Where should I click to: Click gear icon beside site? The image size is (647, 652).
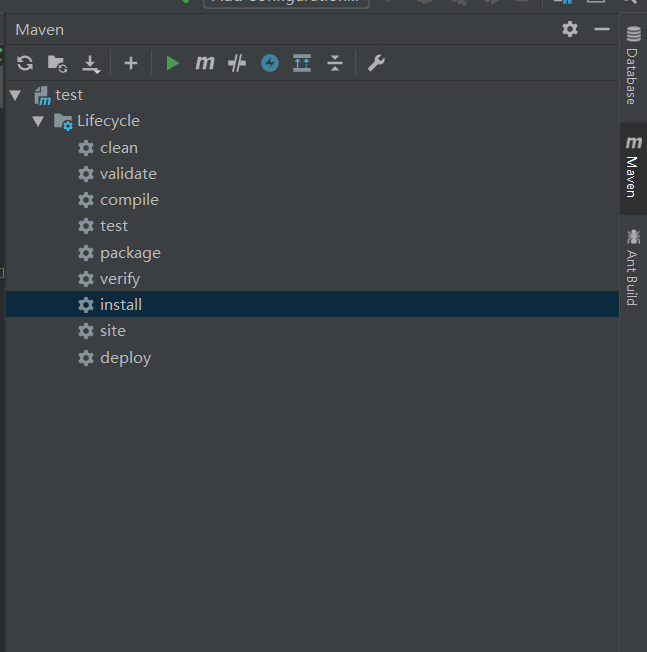tap(86, 331)
